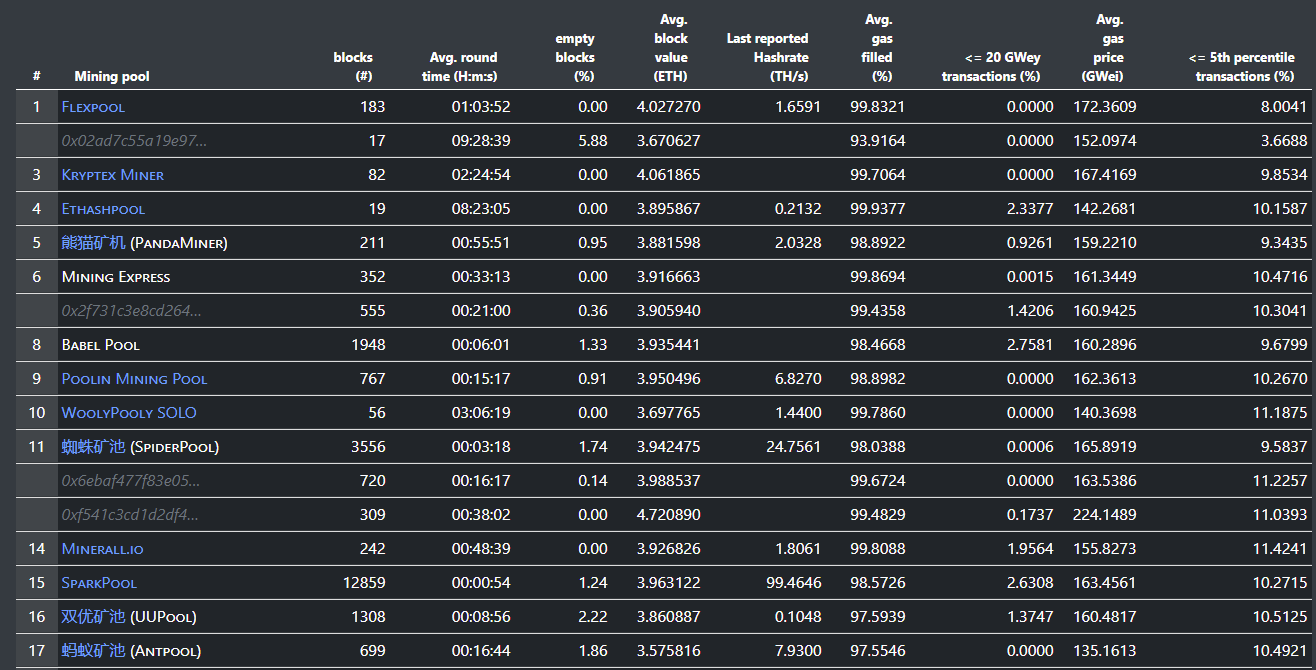This screenshot has height=670, width=1316.
Task: Select the 0x02ad7c55a19e97 address row
Action: pyautogui.click(x=664, y=141)
